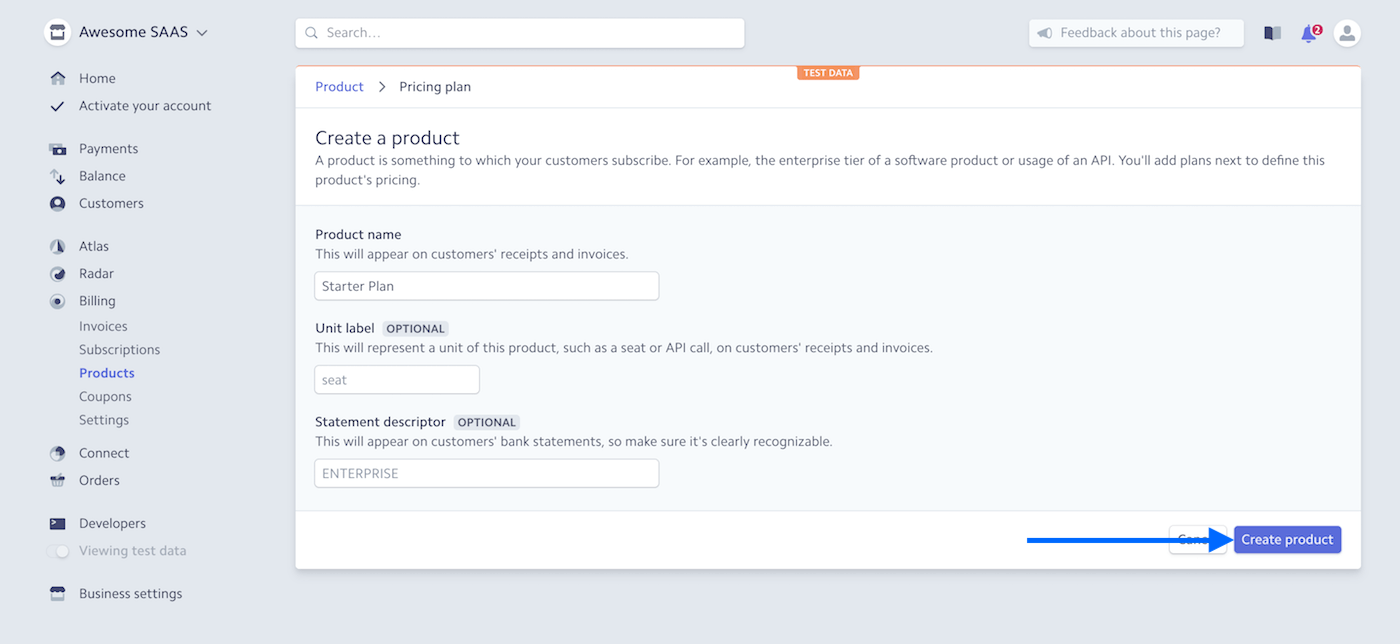The image size is (1400, 644).
Task: Click the Product name input field
Action: click(486, 286)
